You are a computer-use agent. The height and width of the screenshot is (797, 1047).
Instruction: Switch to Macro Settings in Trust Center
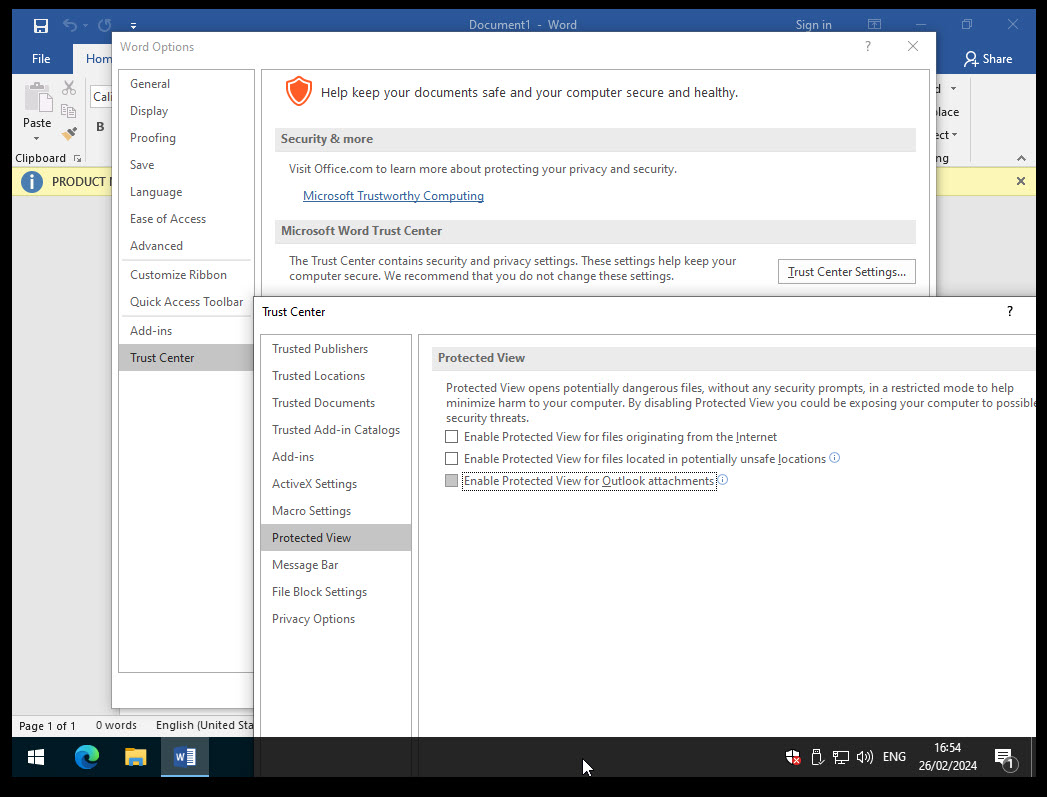pos(311,510)
